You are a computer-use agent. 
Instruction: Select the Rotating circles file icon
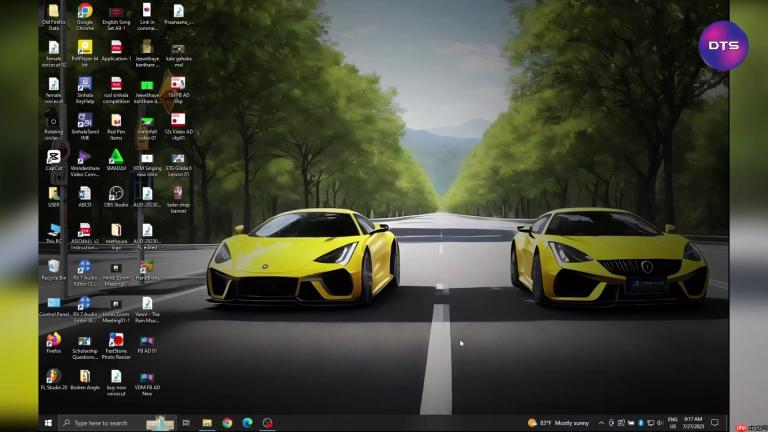point(53,127)
